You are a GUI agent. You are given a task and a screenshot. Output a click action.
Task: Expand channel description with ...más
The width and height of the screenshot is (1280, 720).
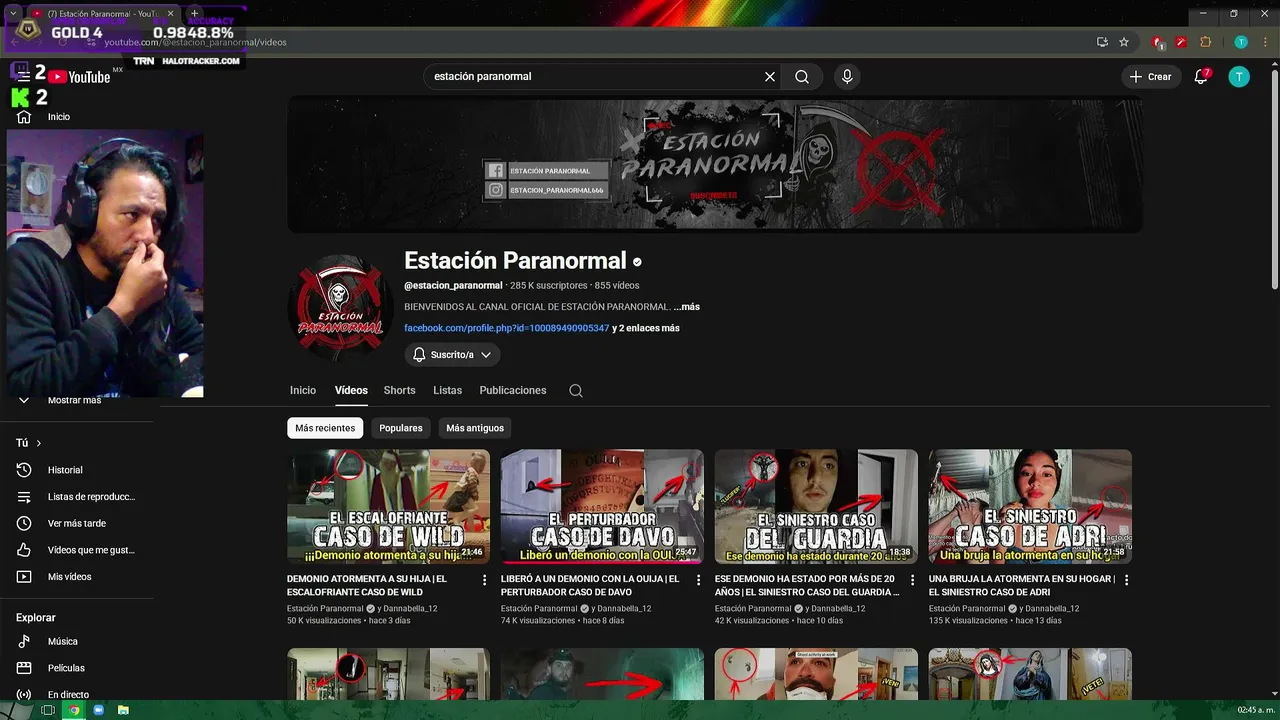pyautogui.click(x=687, y=307)
